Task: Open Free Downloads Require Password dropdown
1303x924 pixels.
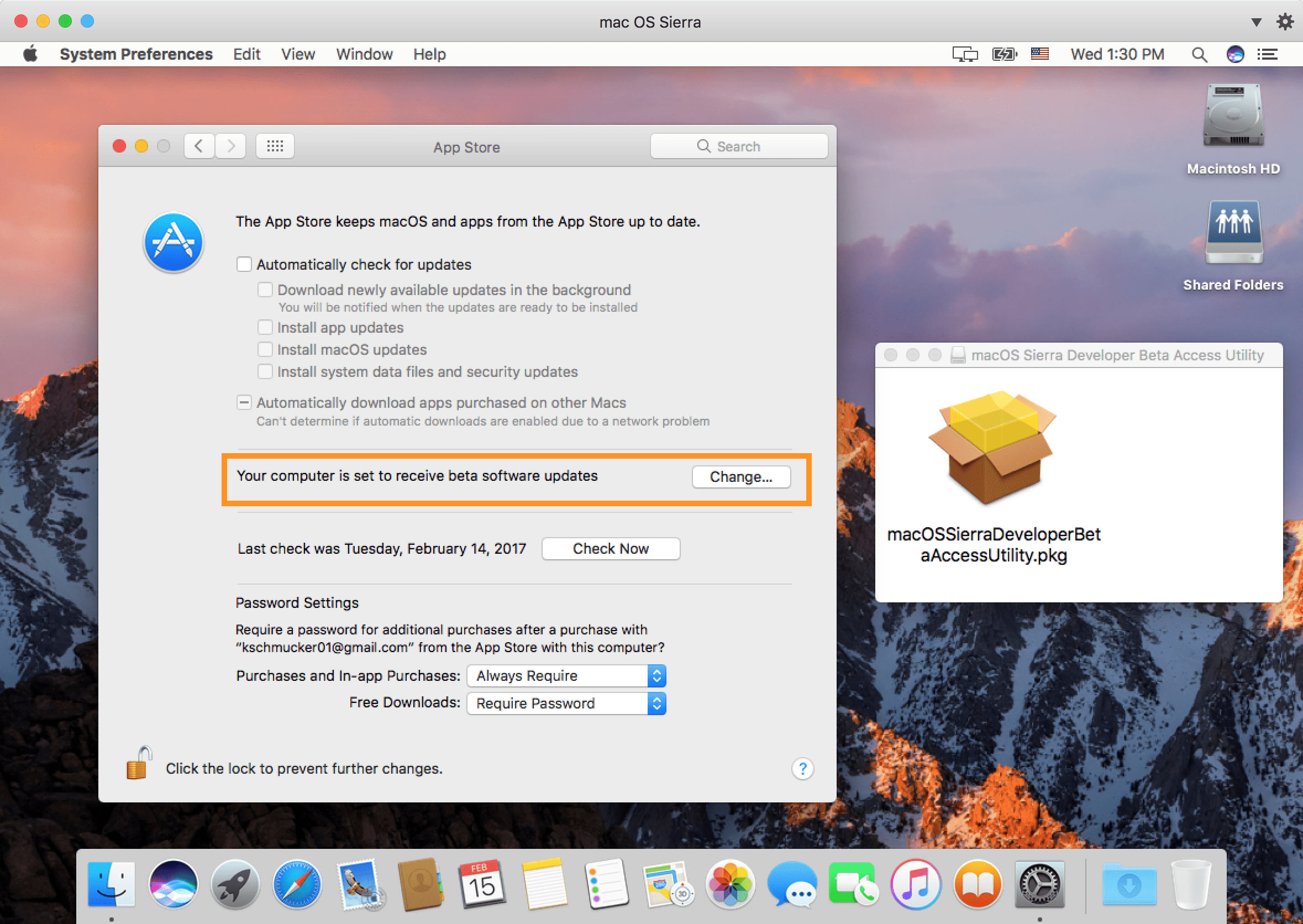Action: click(x=566, y=704)
